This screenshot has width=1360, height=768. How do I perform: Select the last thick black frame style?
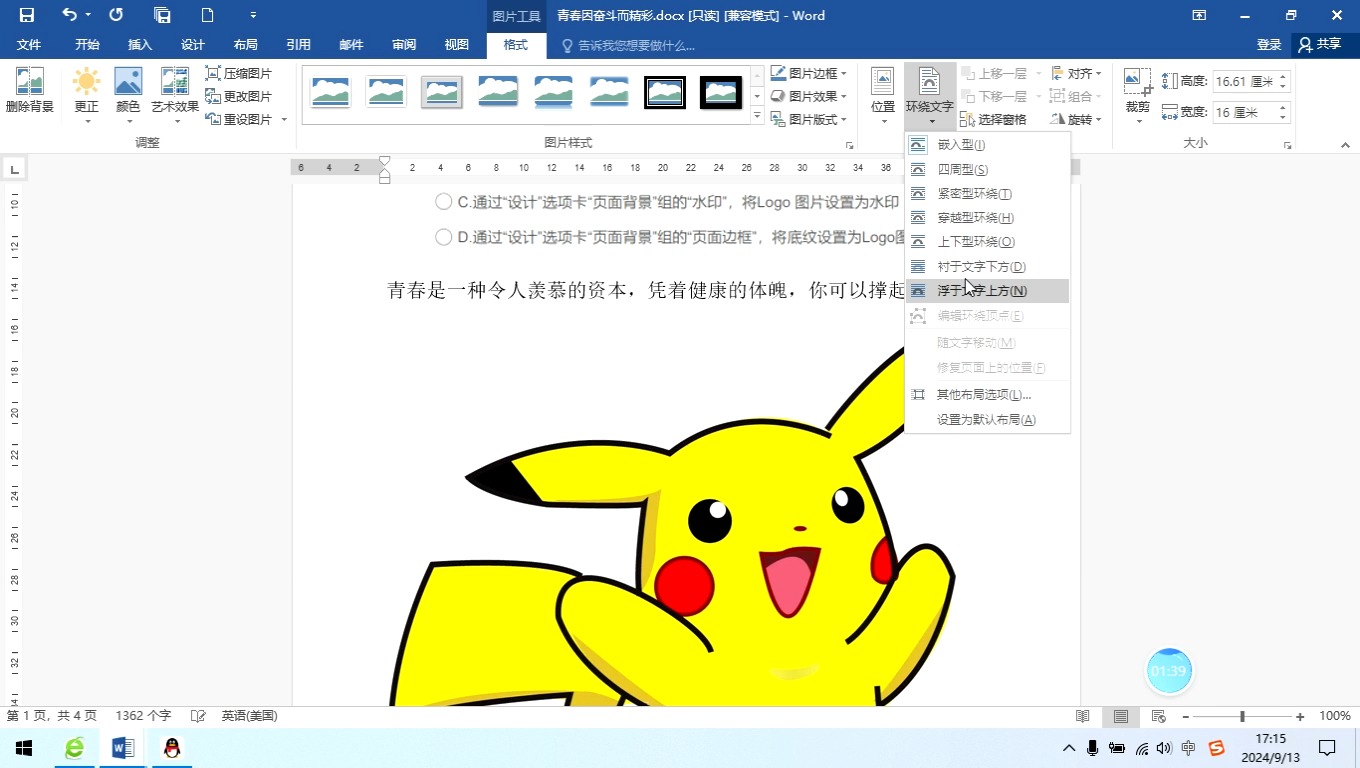click(720, 92)
